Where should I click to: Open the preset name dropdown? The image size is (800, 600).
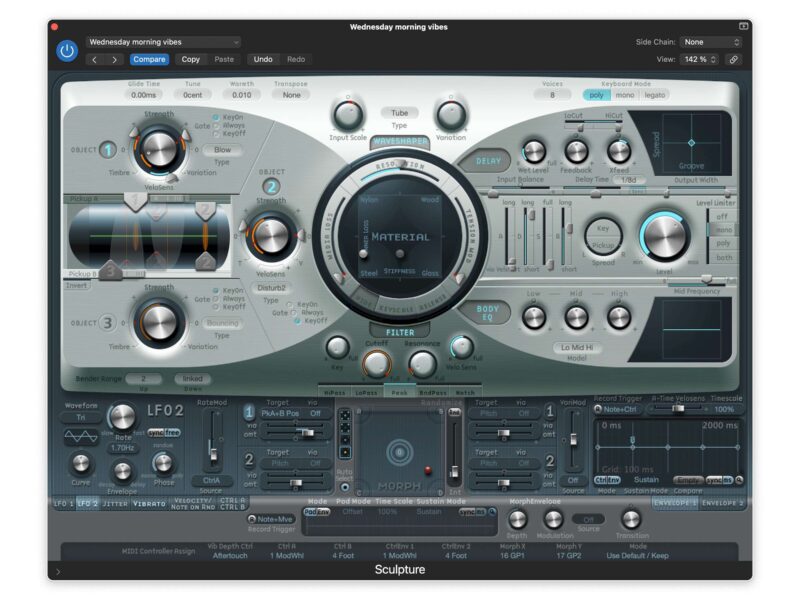coord(163,42)
